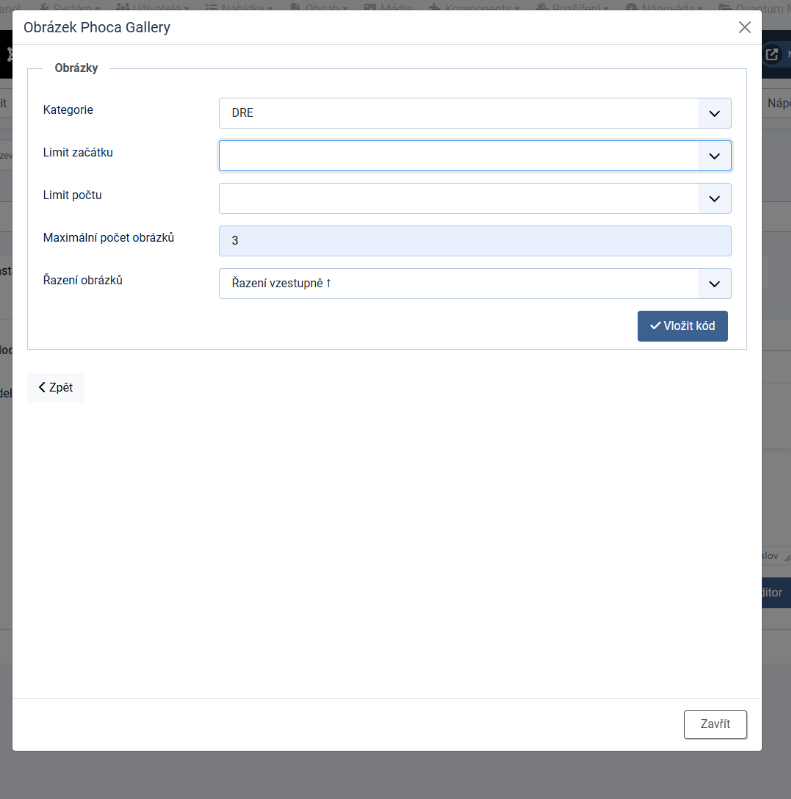Click the Zavřít button in the footer
The height and width of the screenshot is (799, 791).
(x=715, y=724)
